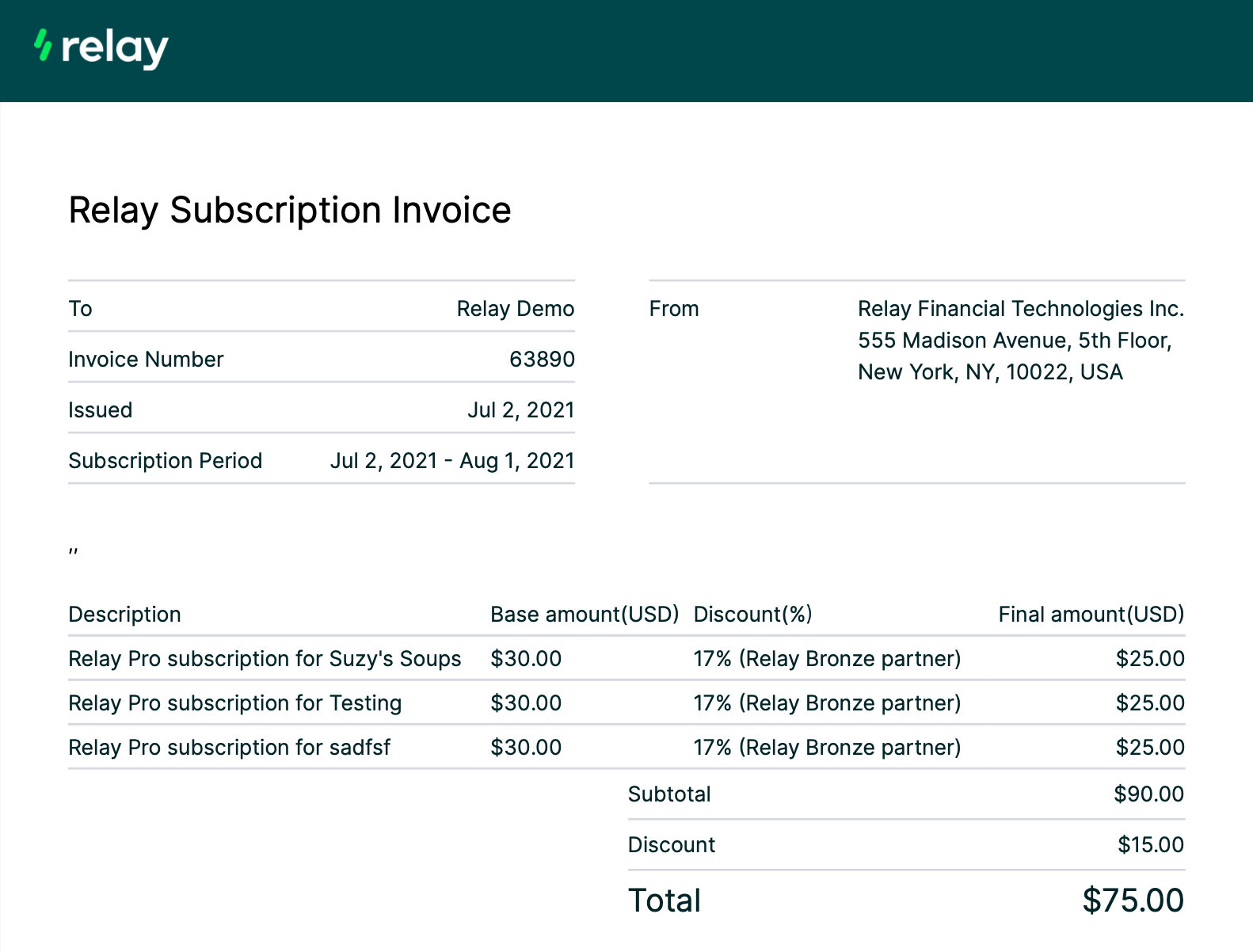This screenshot has height=952, width=1253.
Task: Click the 17% discount in Suzy's Soups row
Action: point(827,659)
